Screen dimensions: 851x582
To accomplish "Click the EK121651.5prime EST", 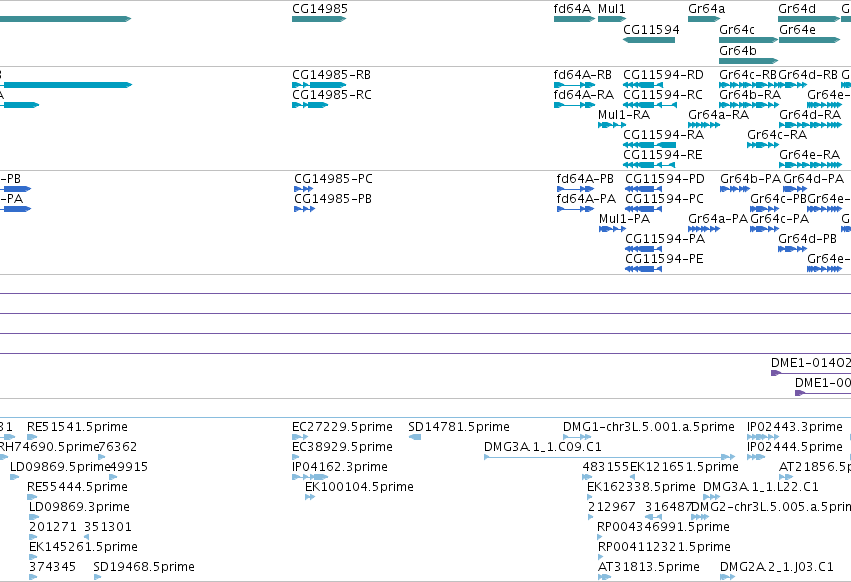I will (632, 477).
